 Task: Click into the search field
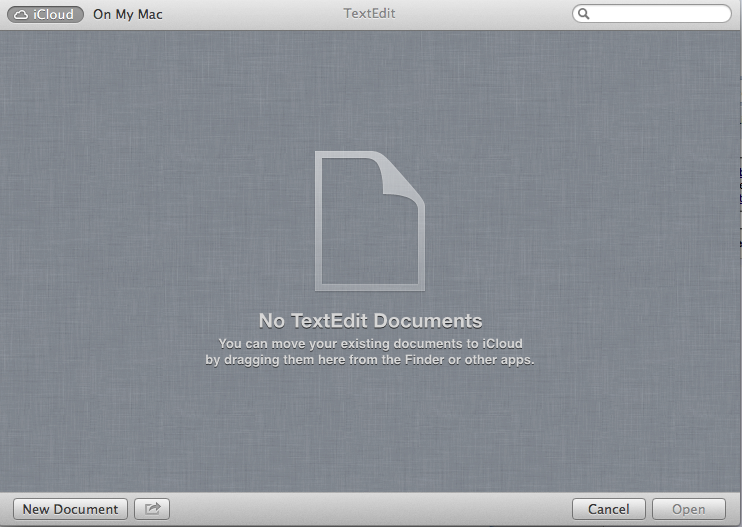click(652, 14)
